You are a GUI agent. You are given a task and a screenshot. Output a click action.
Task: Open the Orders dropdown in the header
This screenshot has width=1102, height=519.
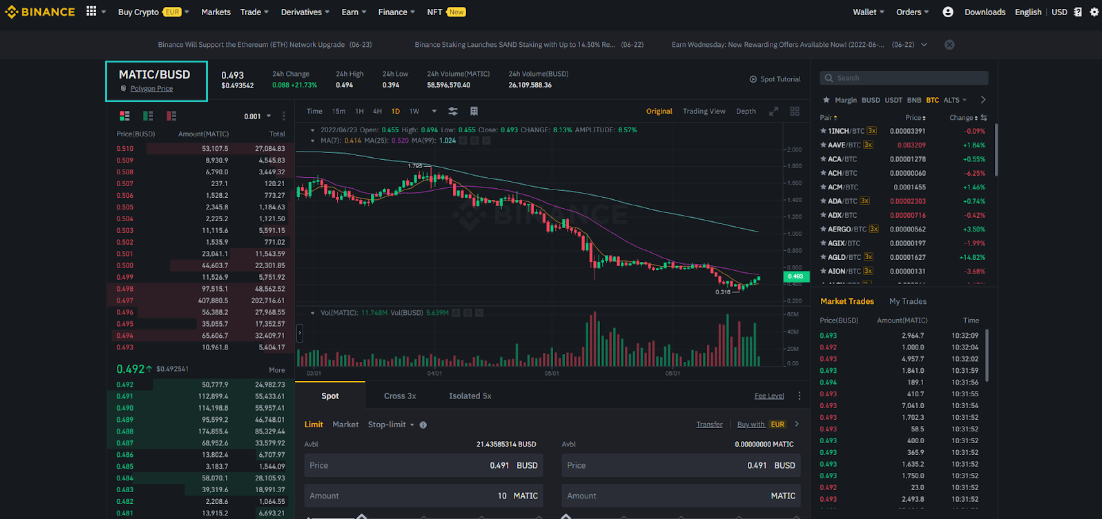click(912, 12)
